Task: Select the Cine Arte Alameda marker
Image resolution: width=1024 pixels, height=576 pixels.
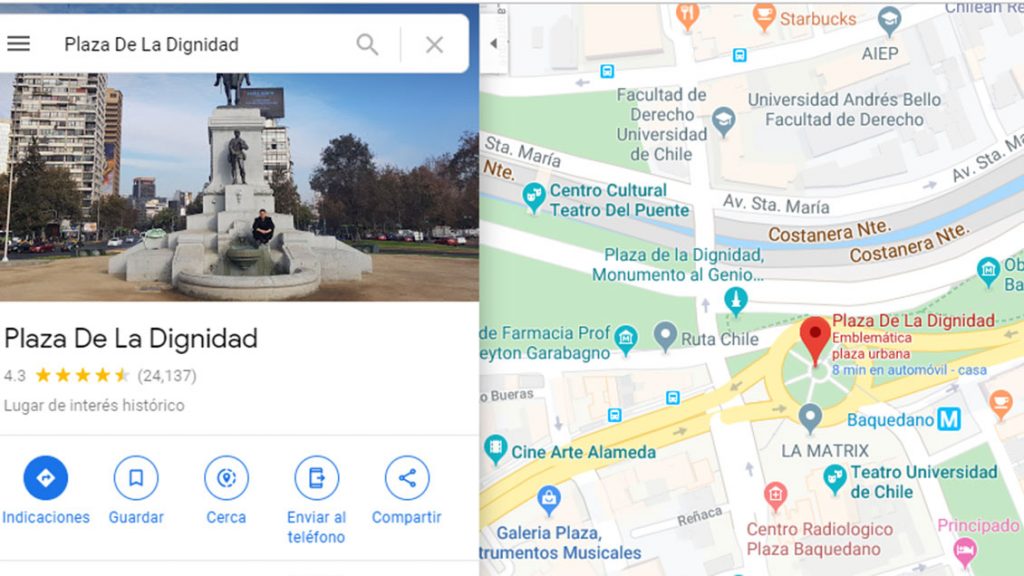Action: click(495, 449)
